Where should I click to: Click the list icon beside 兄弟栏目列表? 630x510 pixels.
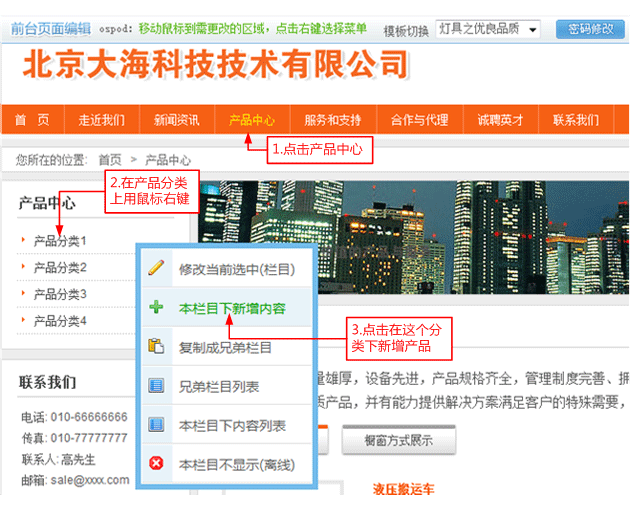coord(156,386)
